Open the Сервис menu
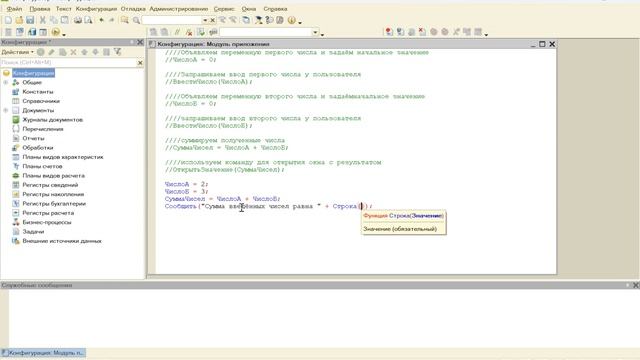The image size is (640, 360). tap(224, 9)
